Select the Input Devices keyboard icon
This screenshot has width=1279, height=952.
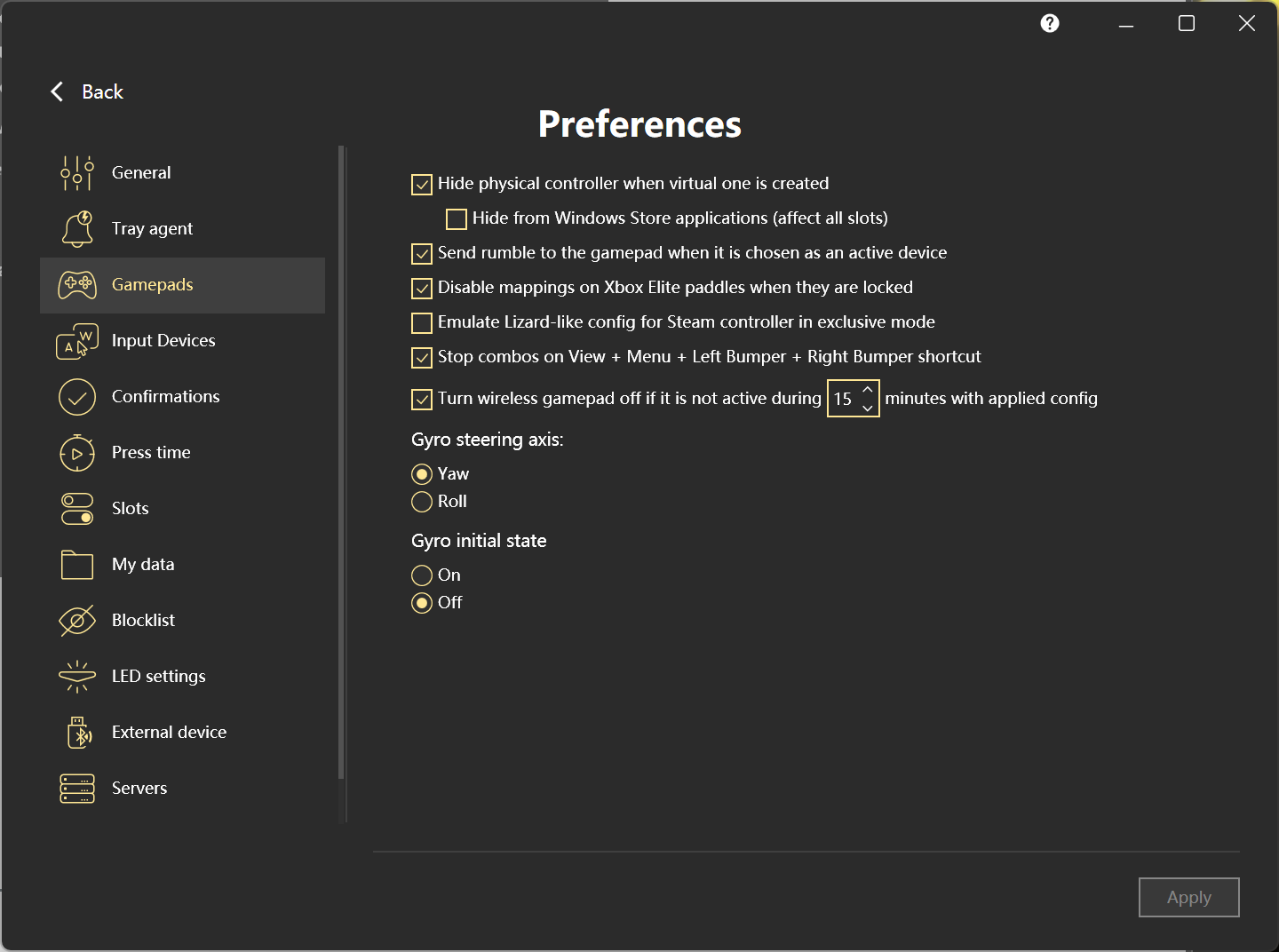[77, 341]
